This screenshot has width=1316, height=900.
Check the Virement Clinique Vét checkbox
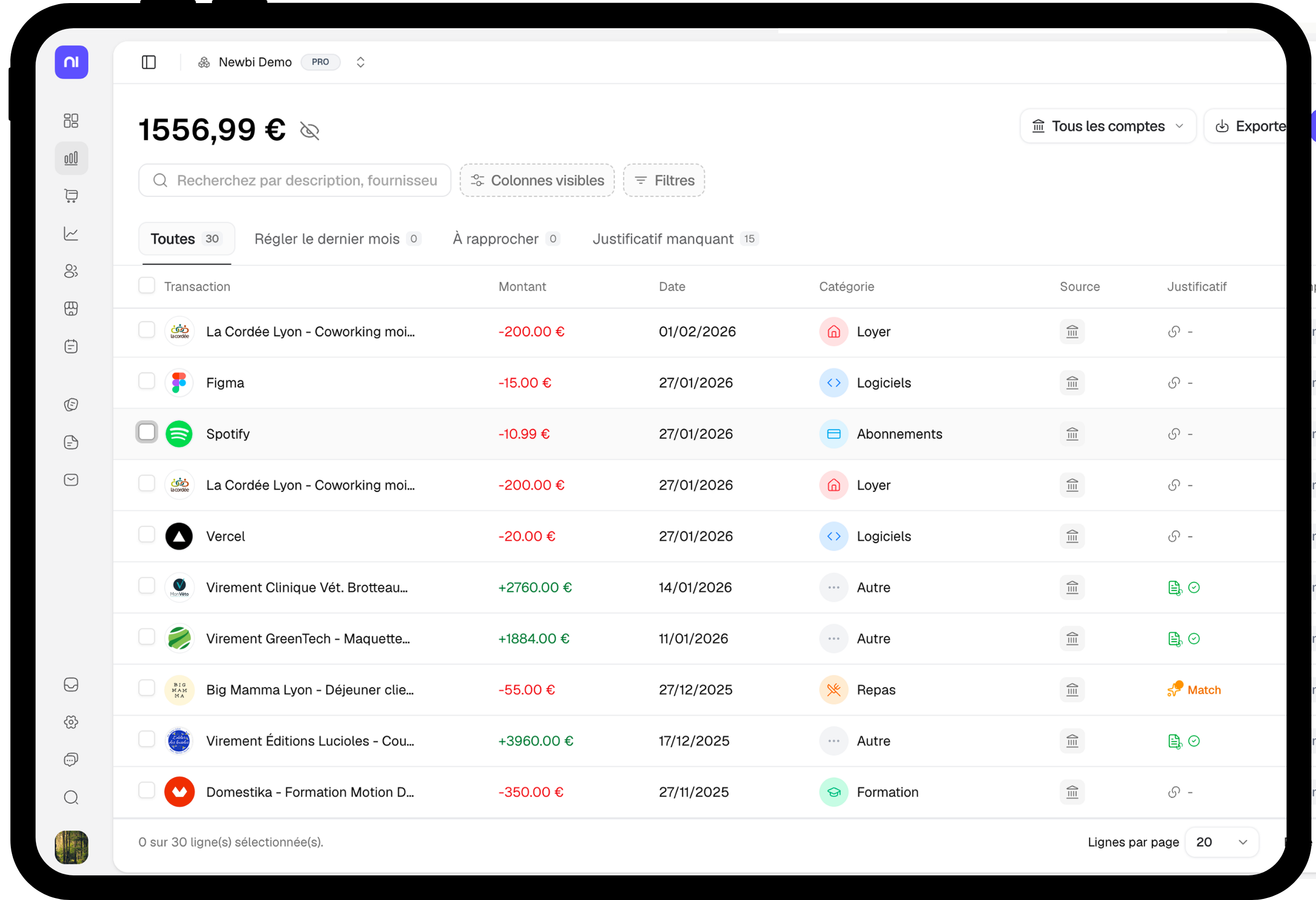(x=147, y=586)
